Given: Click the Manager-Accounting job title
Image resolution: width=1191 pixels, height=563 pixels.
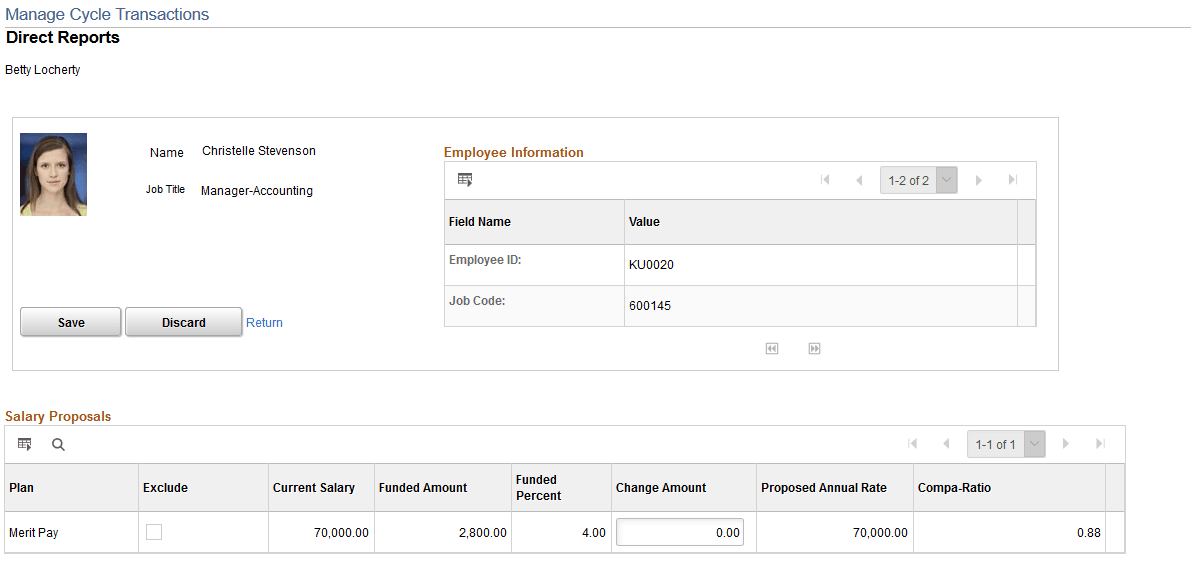Looking at the screenshot, I should pyautogui.click(x=257, y=191).
